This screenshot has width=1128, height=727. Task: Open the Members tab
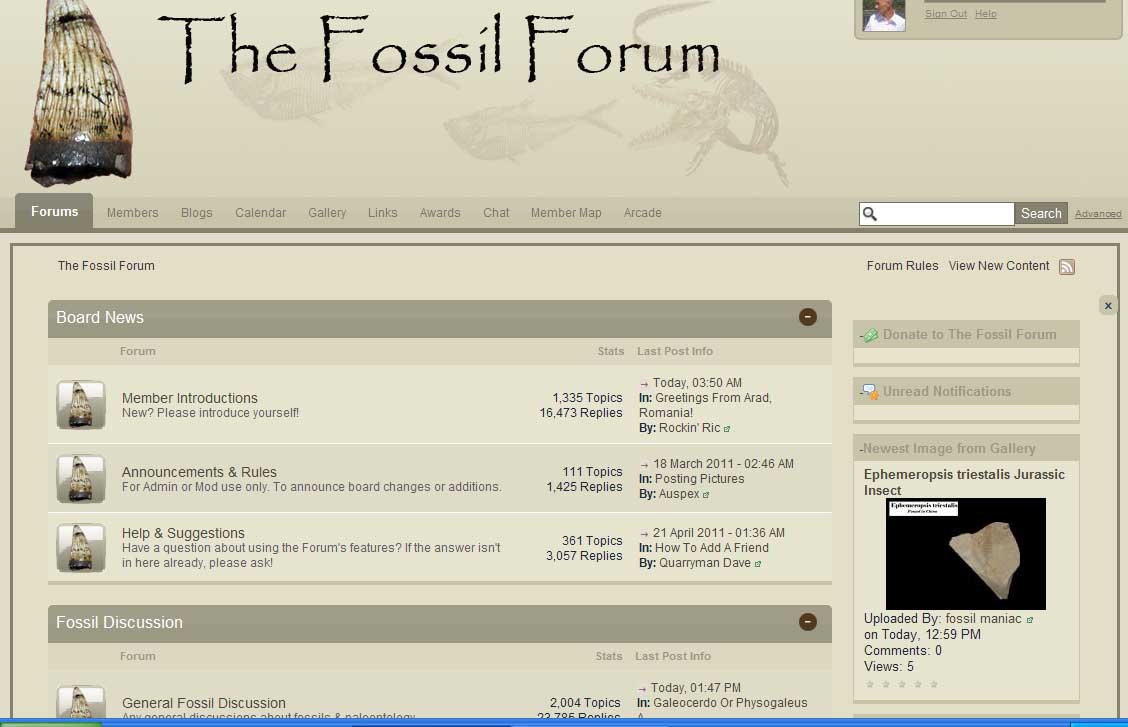pos(132,213)
